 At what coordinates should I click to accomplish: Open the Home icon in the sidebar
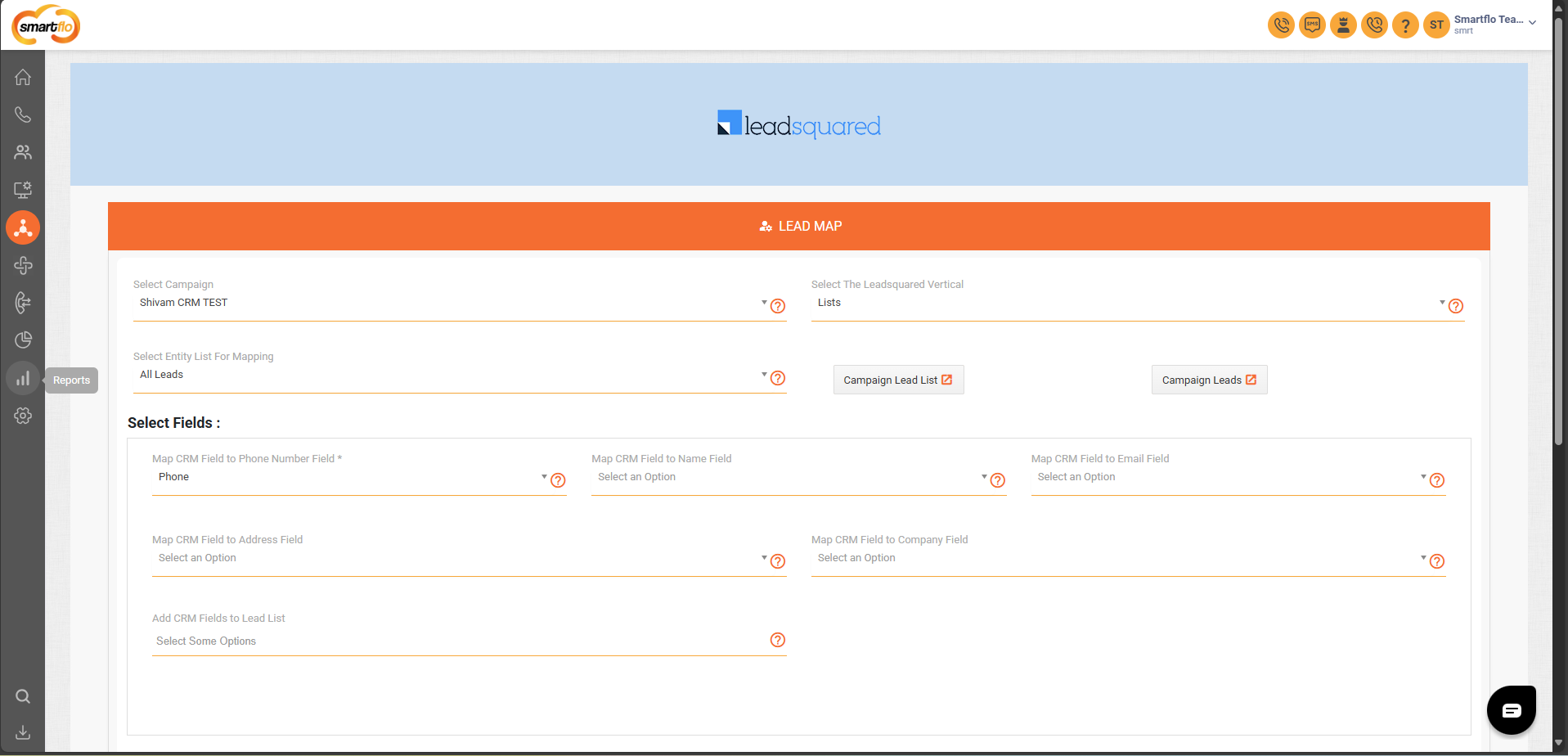(23, 77)
